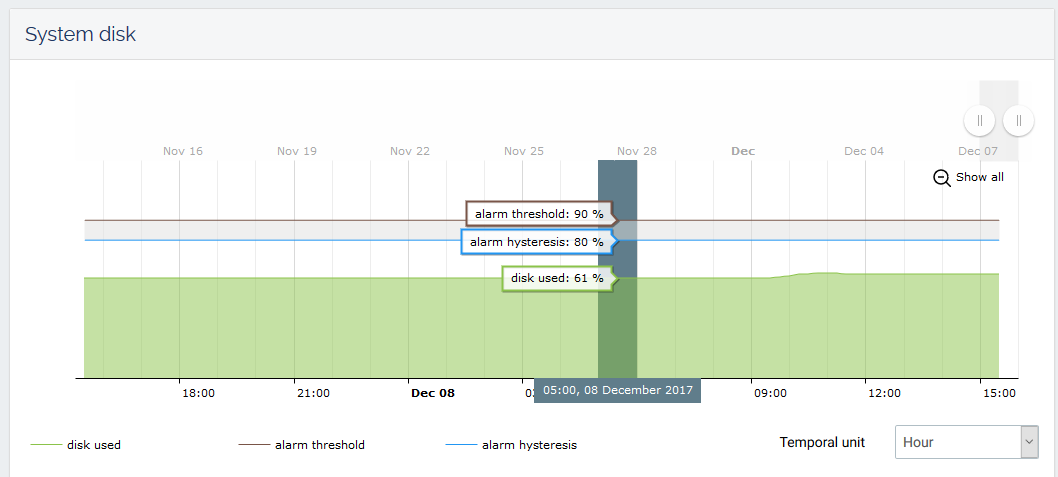Screen dimensions: 1058x477
Task: Click the System disk panel header
Action: pos(80,34)
